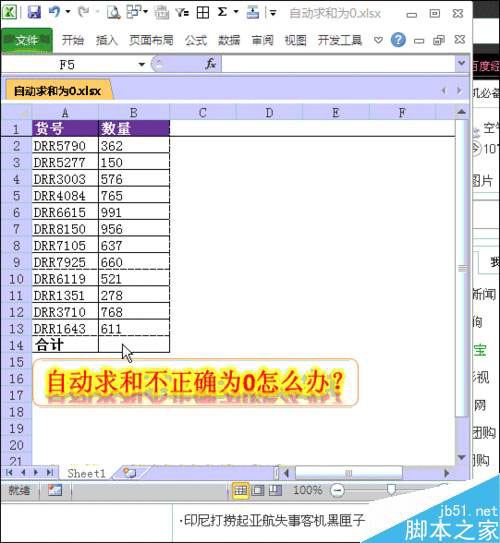Expand the formula bar chevron

[x=461, y=63]
